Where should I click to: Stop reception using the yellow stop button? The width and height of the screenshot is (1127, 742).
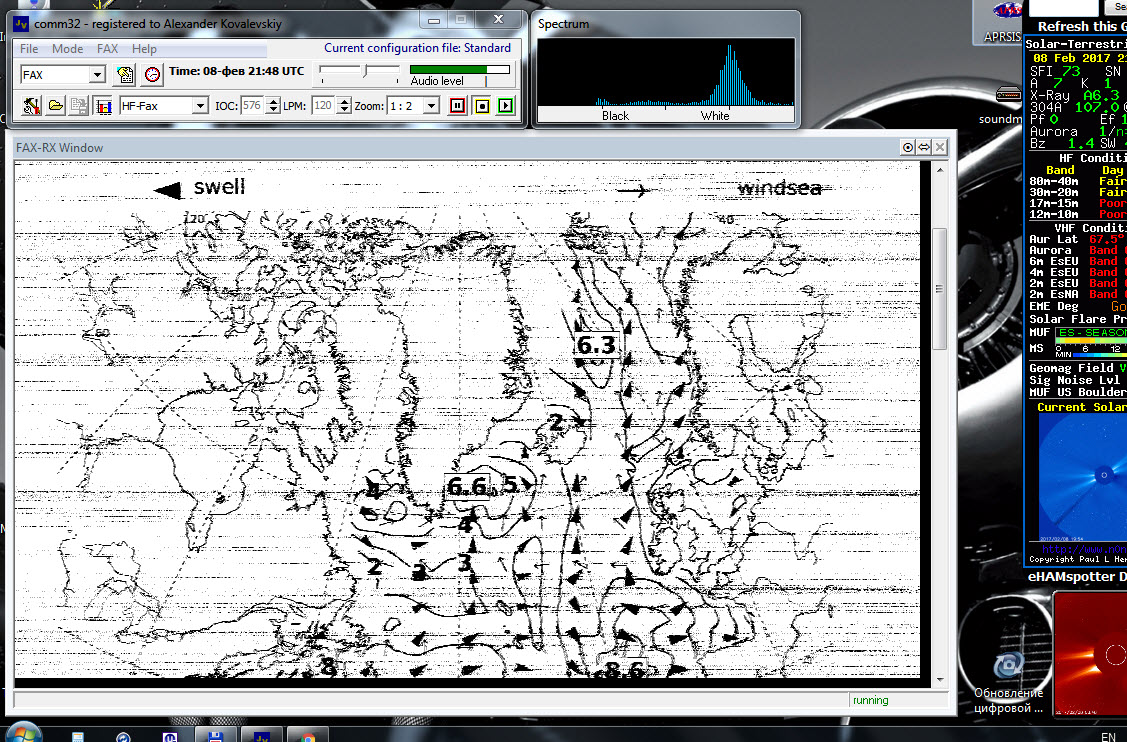point(481,105)
